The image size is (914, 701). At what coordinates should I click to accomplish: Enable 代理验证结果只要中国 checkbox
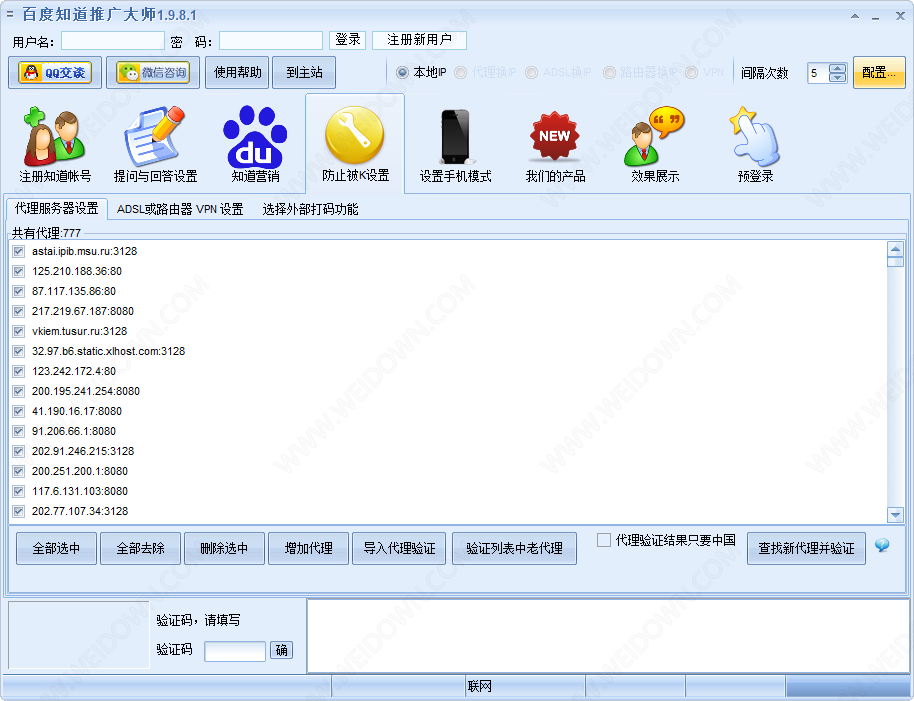coord(604,540)
